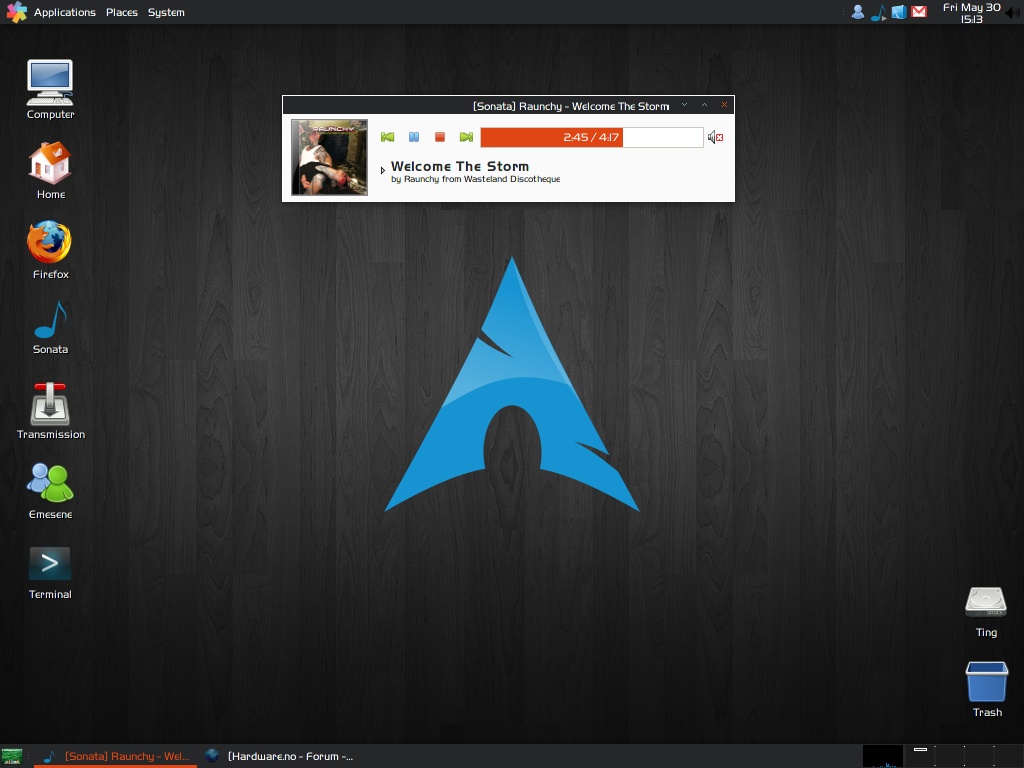The width and height of the screenshot is (1024, 768).
Task: Select the Sonata desktop icon
Action: click(x=50, y=328)
